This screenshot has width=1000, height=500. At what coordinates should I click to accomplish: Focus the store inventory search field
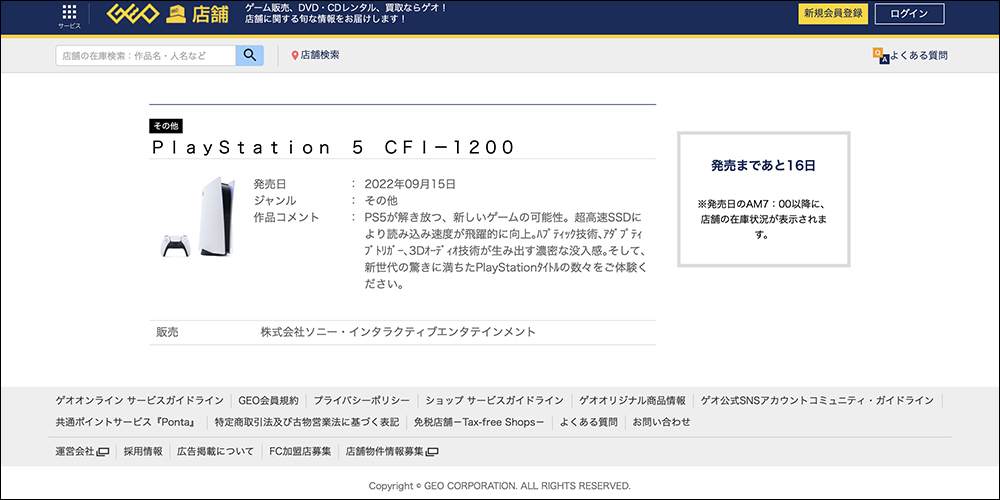pyautogui.click(x=146, y=55)
